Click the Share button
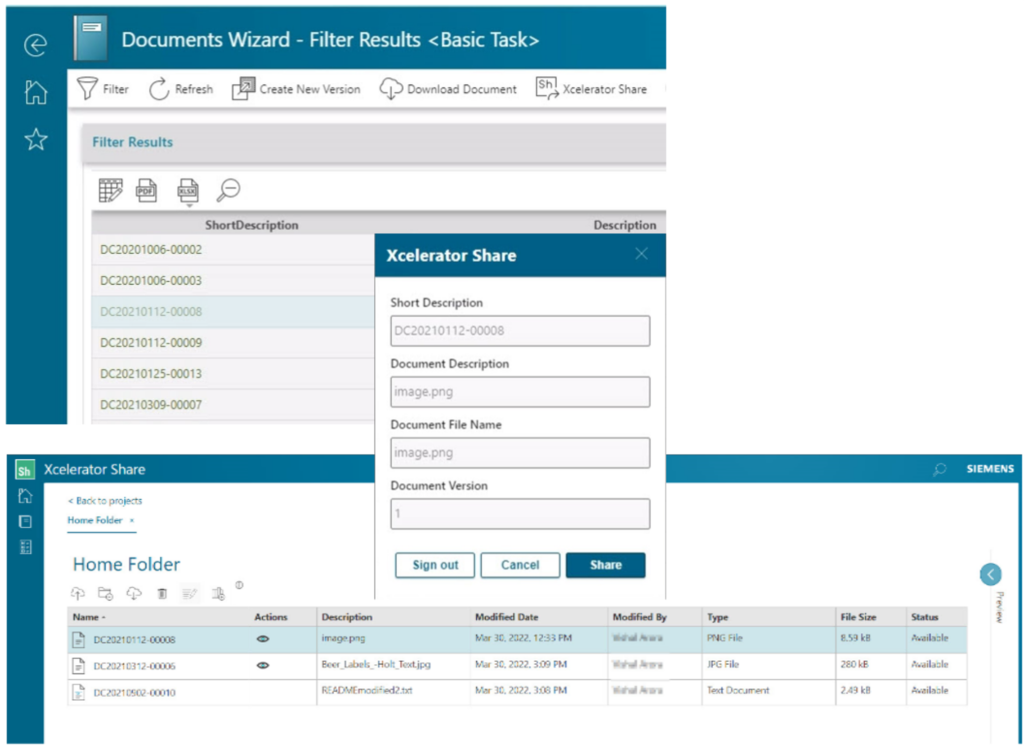Viewport: 1024px width, 746px height. click(605, 565)
